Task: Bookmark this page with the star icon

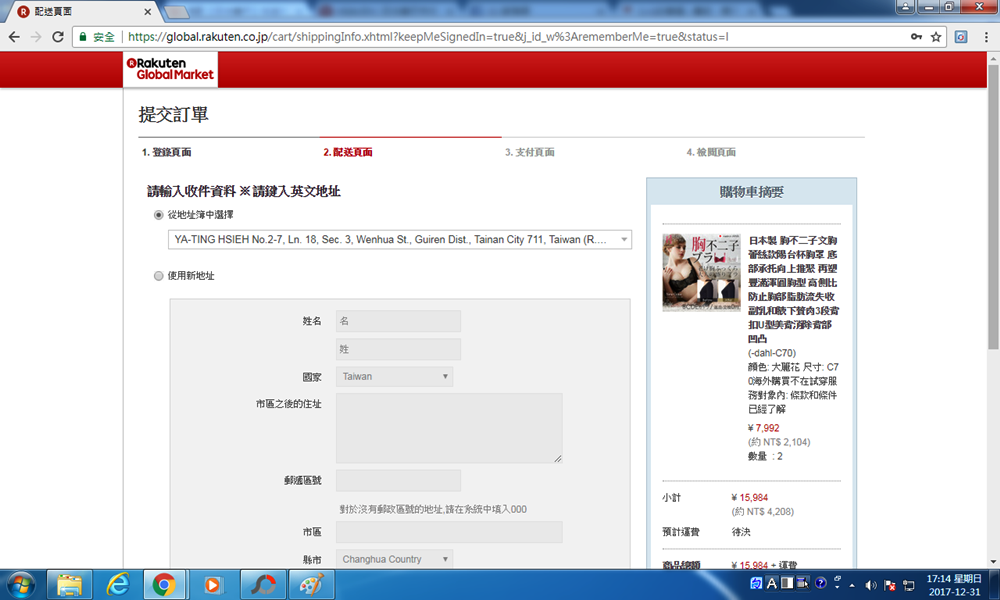Action: coord(936,37)
